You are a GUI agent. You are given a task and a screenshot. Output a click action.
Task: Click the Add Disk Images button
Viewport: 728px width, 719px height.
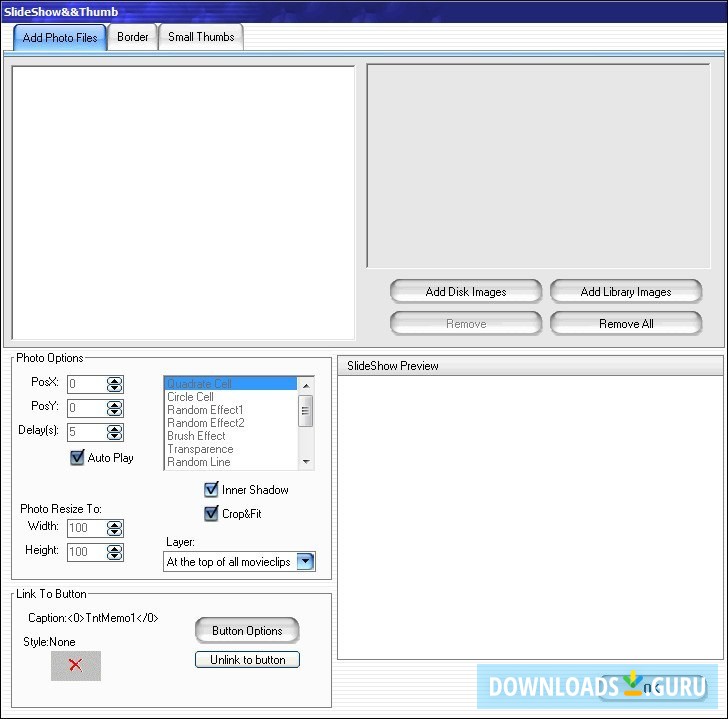pos(466,291)
